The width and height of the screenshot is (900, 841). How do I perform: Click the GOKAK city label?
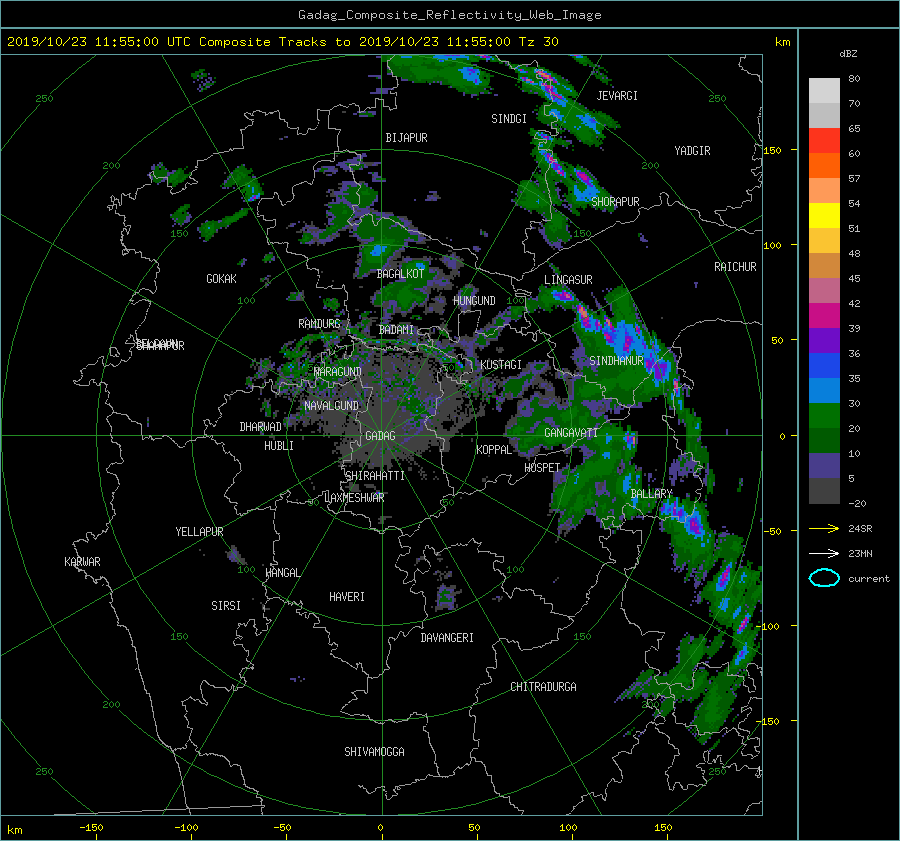click(222, 279)
